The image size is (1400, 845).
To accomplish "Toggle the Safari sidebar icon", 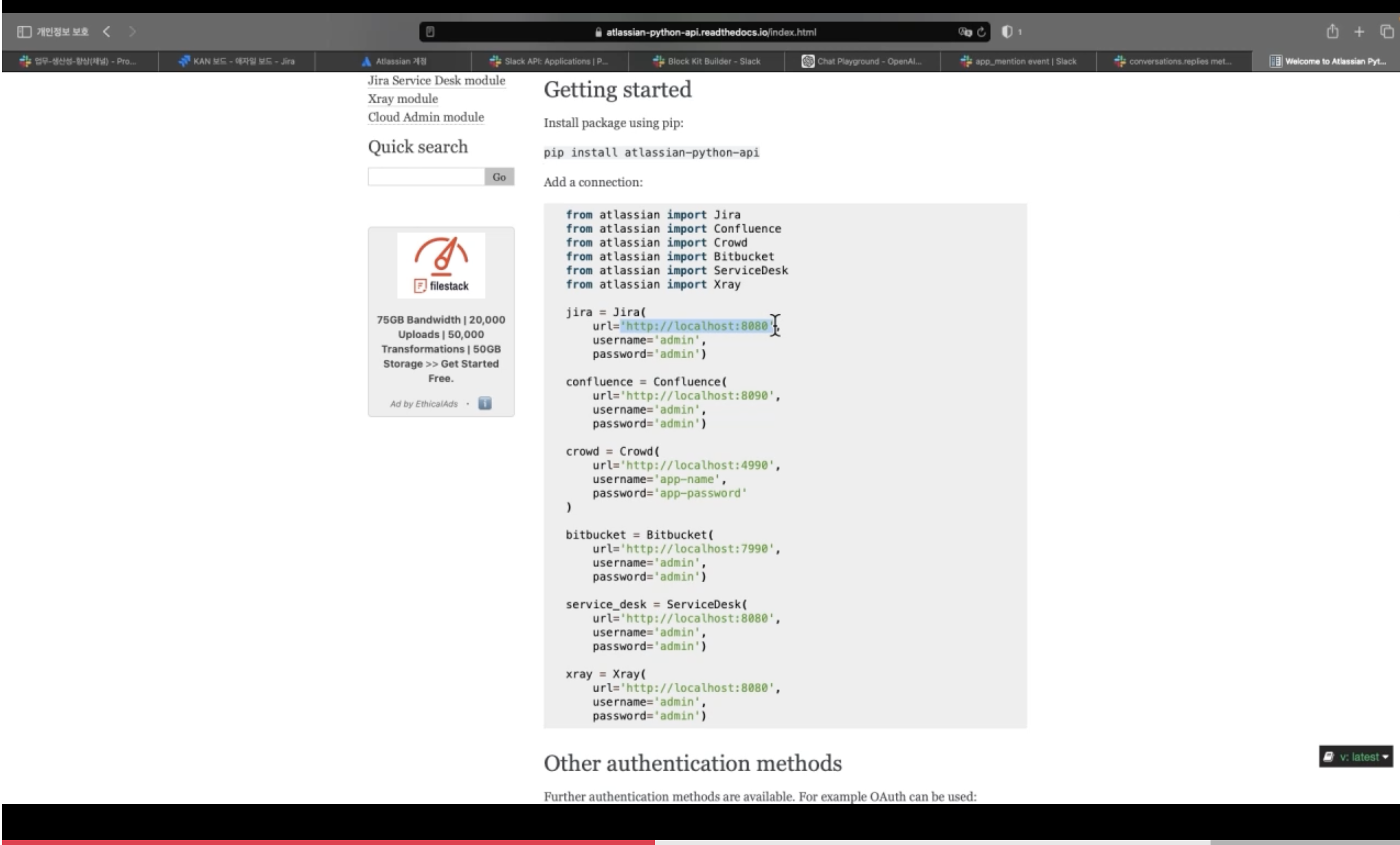I will coord(24,32).
